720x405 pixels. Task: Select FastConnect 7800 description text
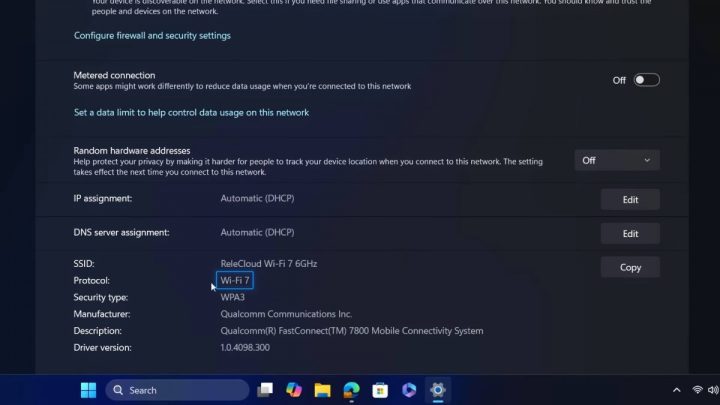pos(352,331)
